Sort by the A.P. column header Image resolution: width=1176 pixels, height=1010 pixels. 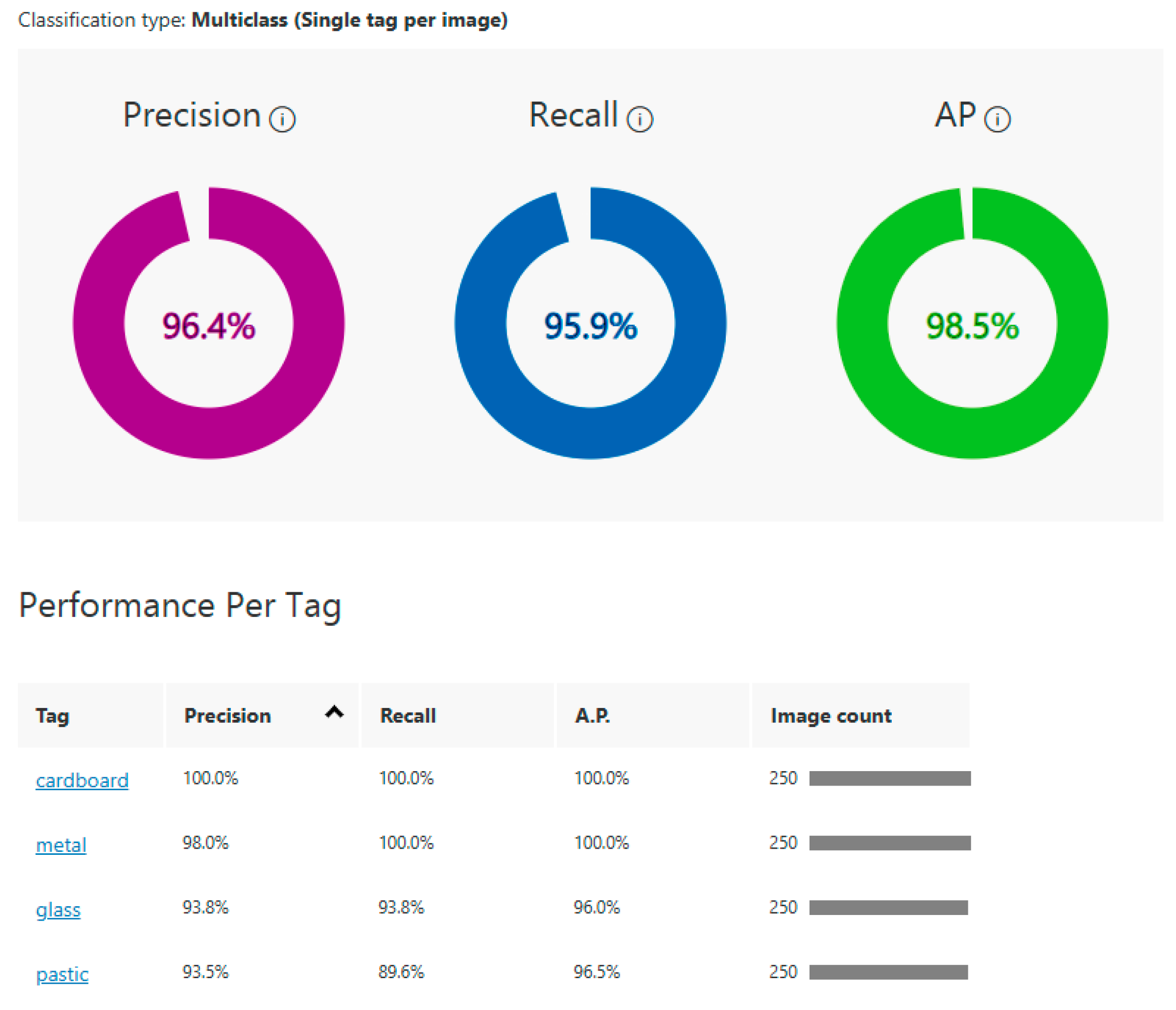tap(593, 716)
